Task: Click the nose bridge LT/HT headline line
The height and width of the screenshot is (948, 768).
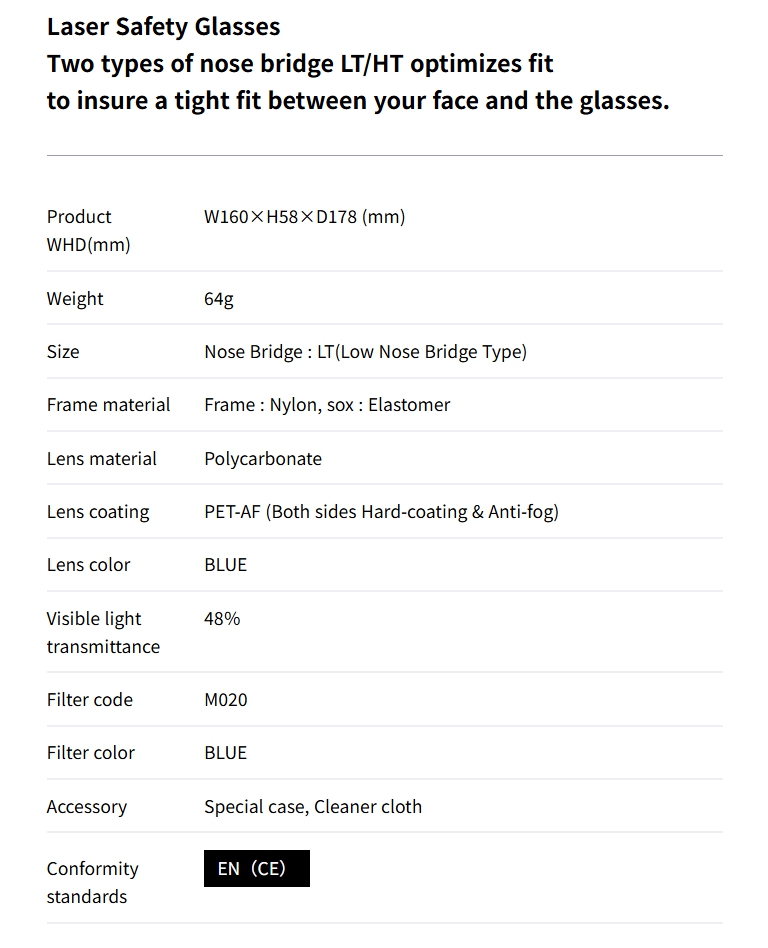Action: click(x=300, y=64)
